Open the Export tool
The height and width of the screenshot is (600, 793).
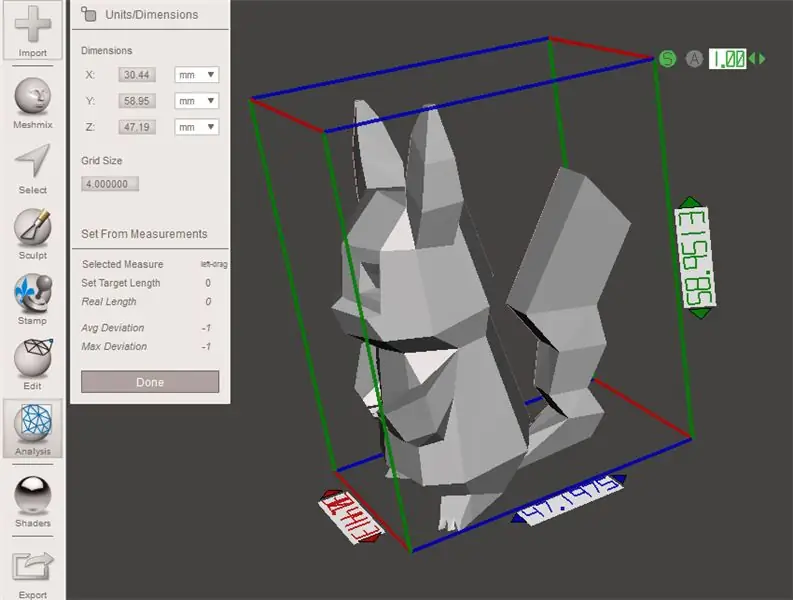tap(33, 575)
